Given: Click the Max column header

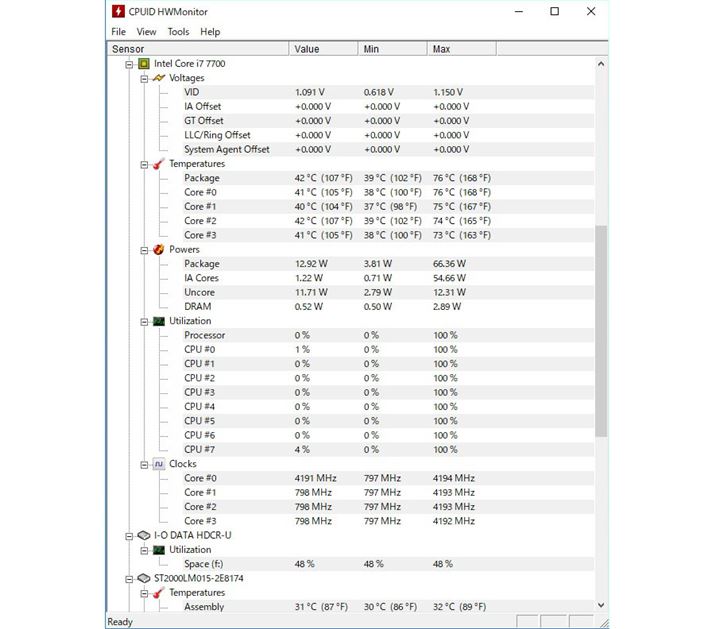Looking at the screenshot, I should 460,49.
